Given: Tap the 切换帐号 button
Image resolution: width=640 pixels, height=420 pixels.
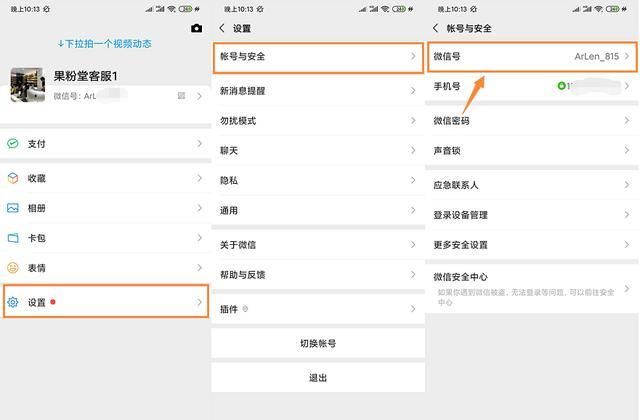Looking at the screenshot, I should click(x=318, y=343).
